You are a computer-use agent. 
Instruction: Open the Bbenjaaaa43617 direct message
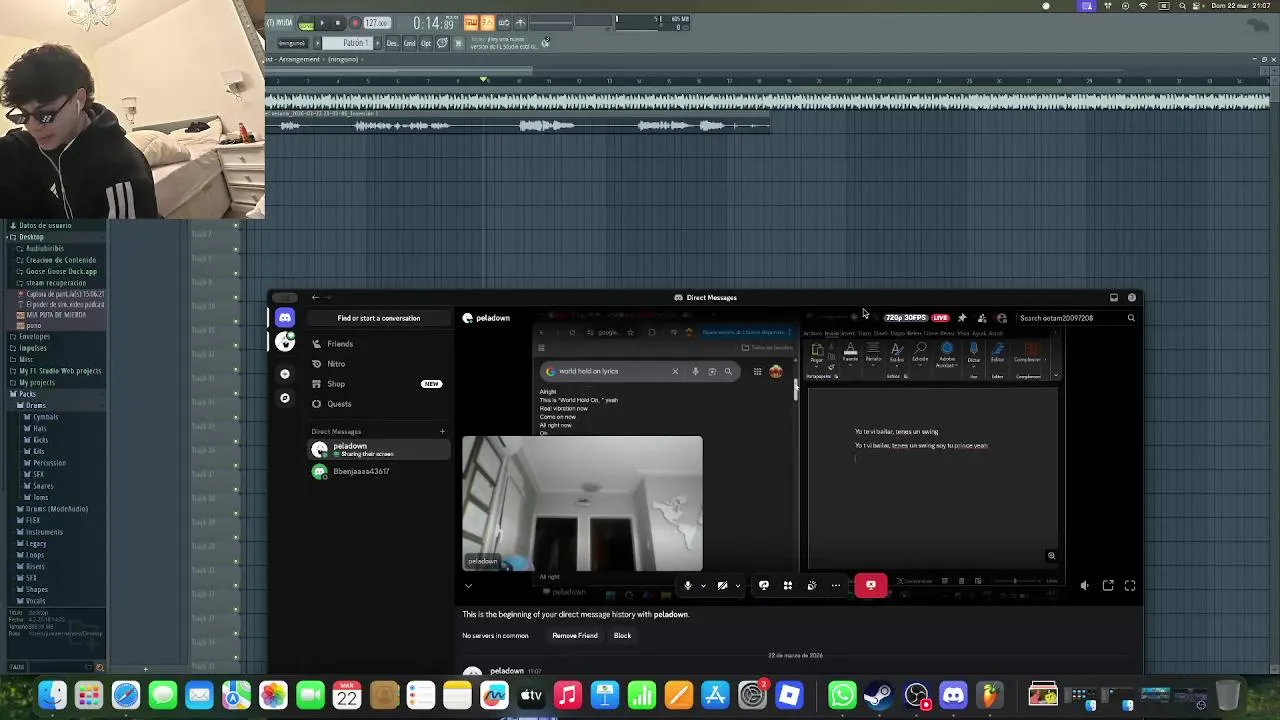click(x=378, y=471)
